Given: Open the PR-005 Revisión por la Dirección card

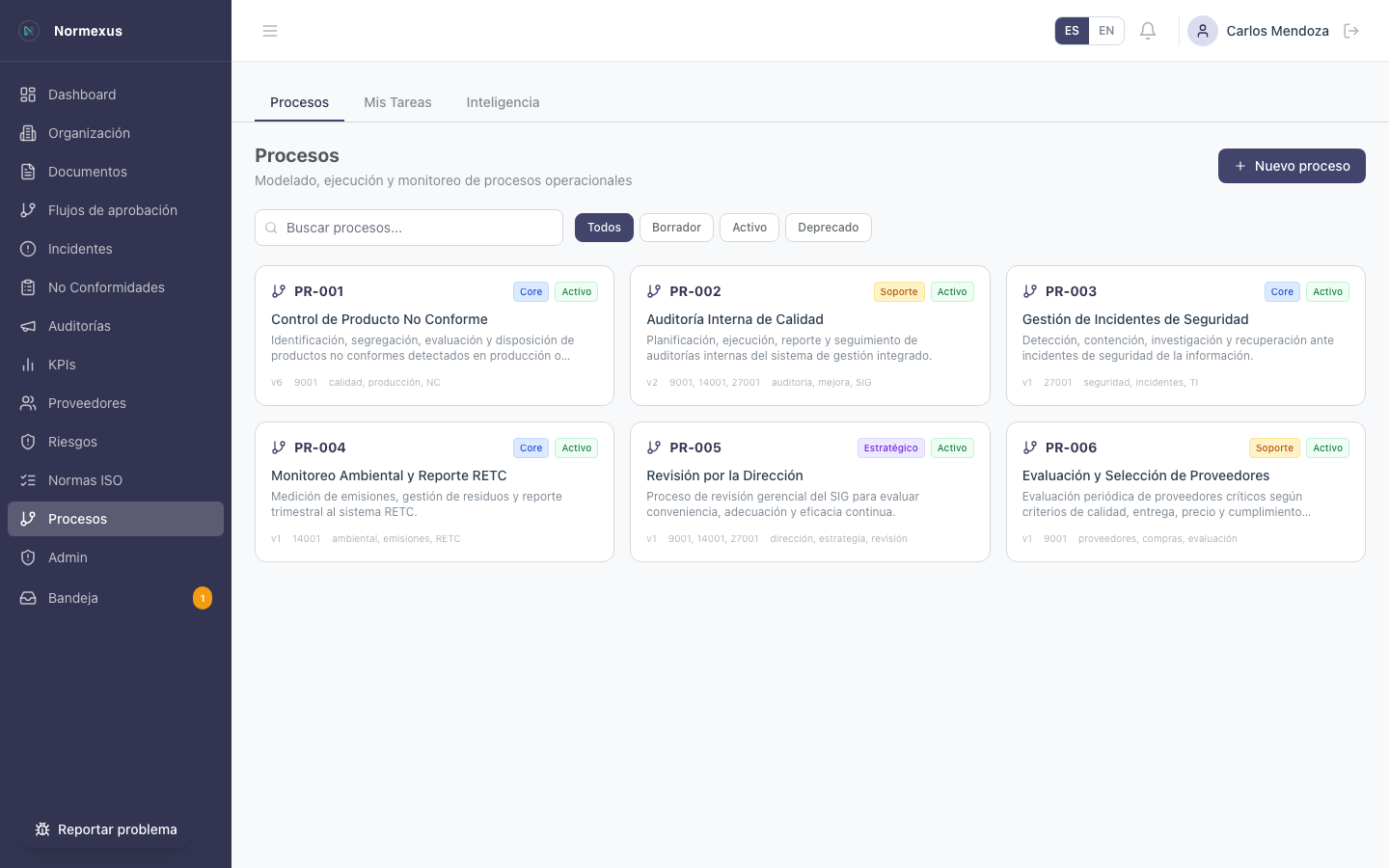Looking at the screenshot, I should point(809,492).
